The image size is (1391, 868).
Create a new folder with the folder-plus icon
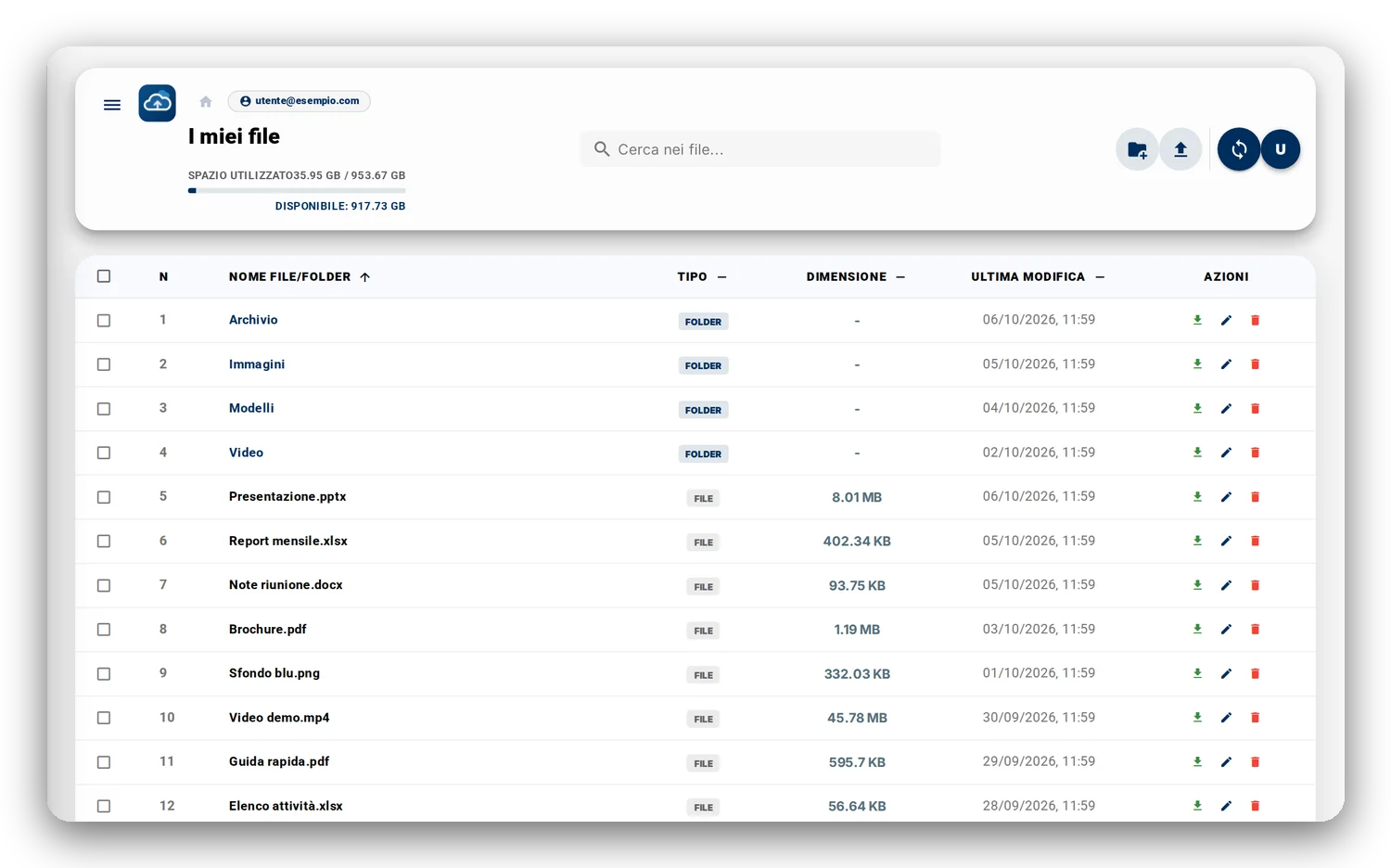1137,149
